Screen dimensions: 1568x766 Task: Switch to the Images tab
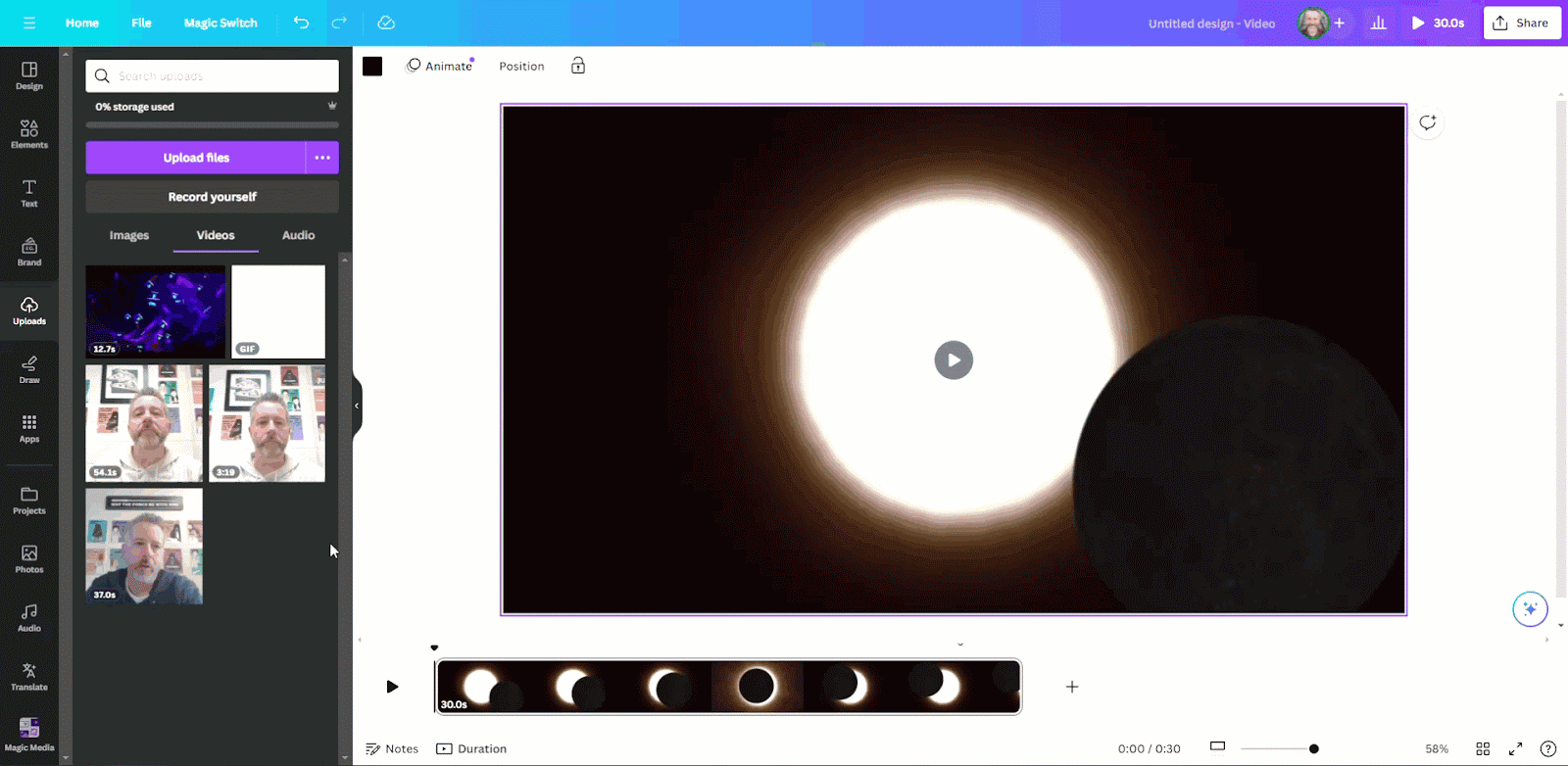129,235
